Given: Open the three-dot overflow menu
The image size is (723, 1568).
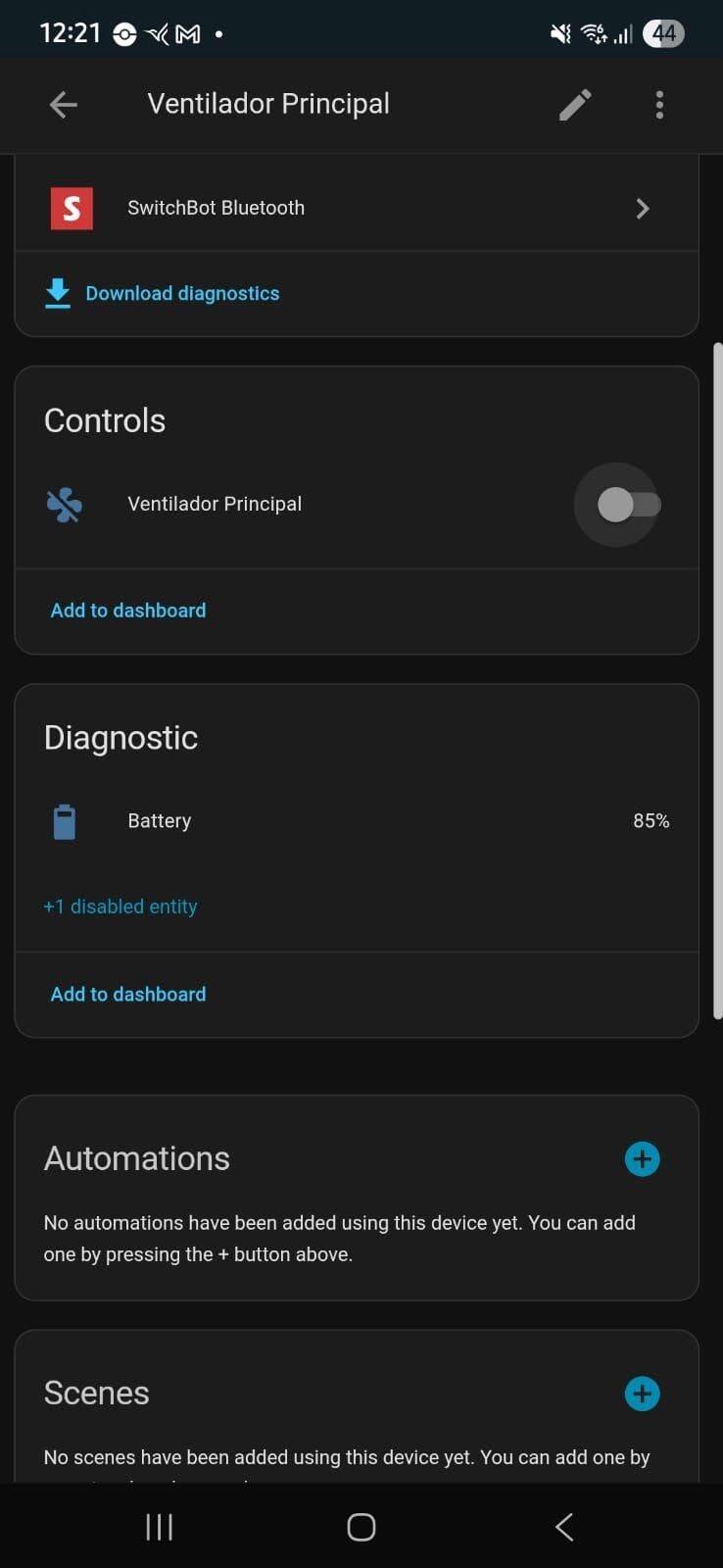Looking at the screenshot, I should coord(659,105).
